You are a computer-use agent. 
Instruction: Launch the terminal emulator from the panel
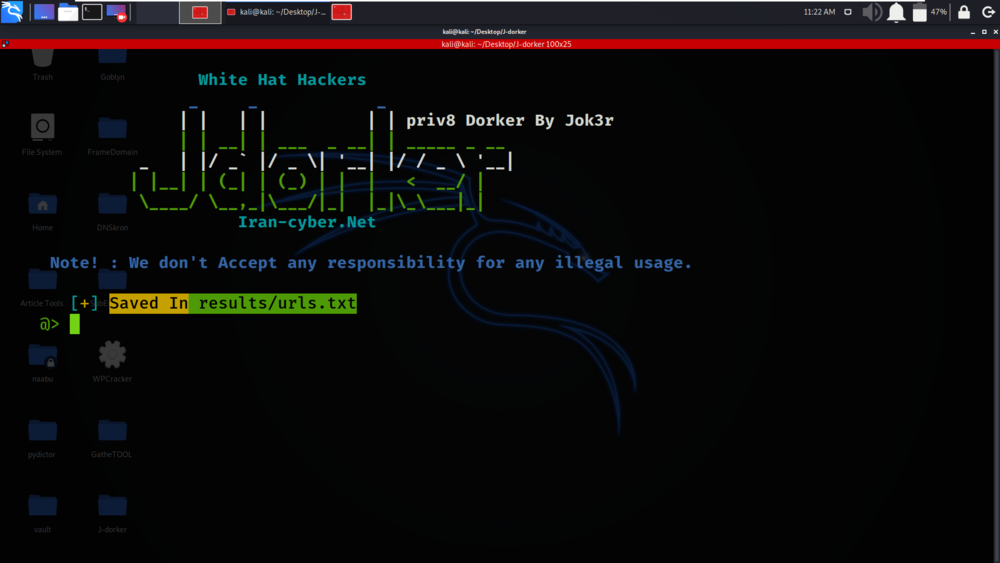pos(92,11)
